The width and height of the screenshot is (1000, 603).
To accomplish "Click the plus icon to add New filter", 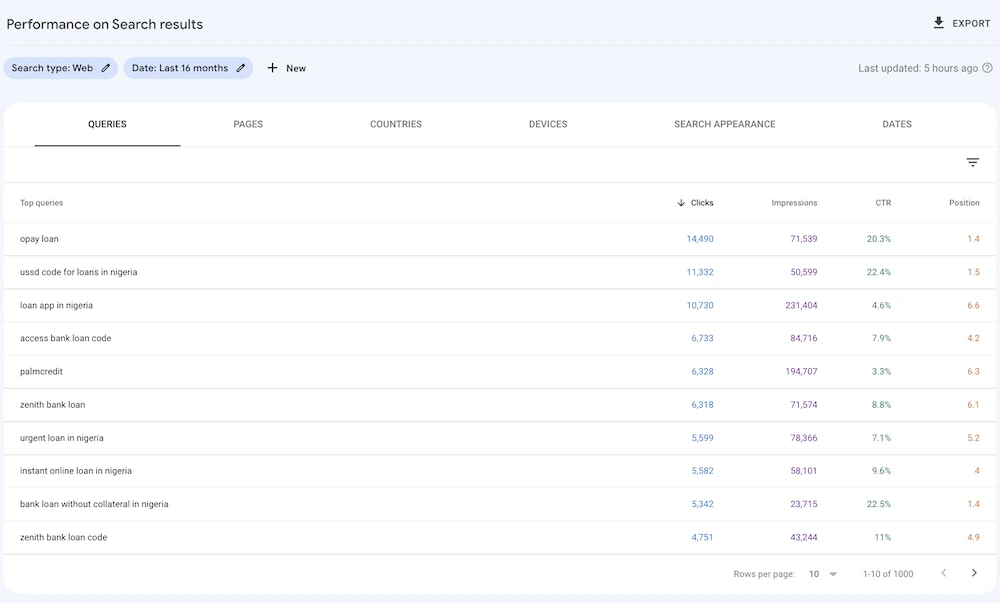I will (x=271, y=68).
